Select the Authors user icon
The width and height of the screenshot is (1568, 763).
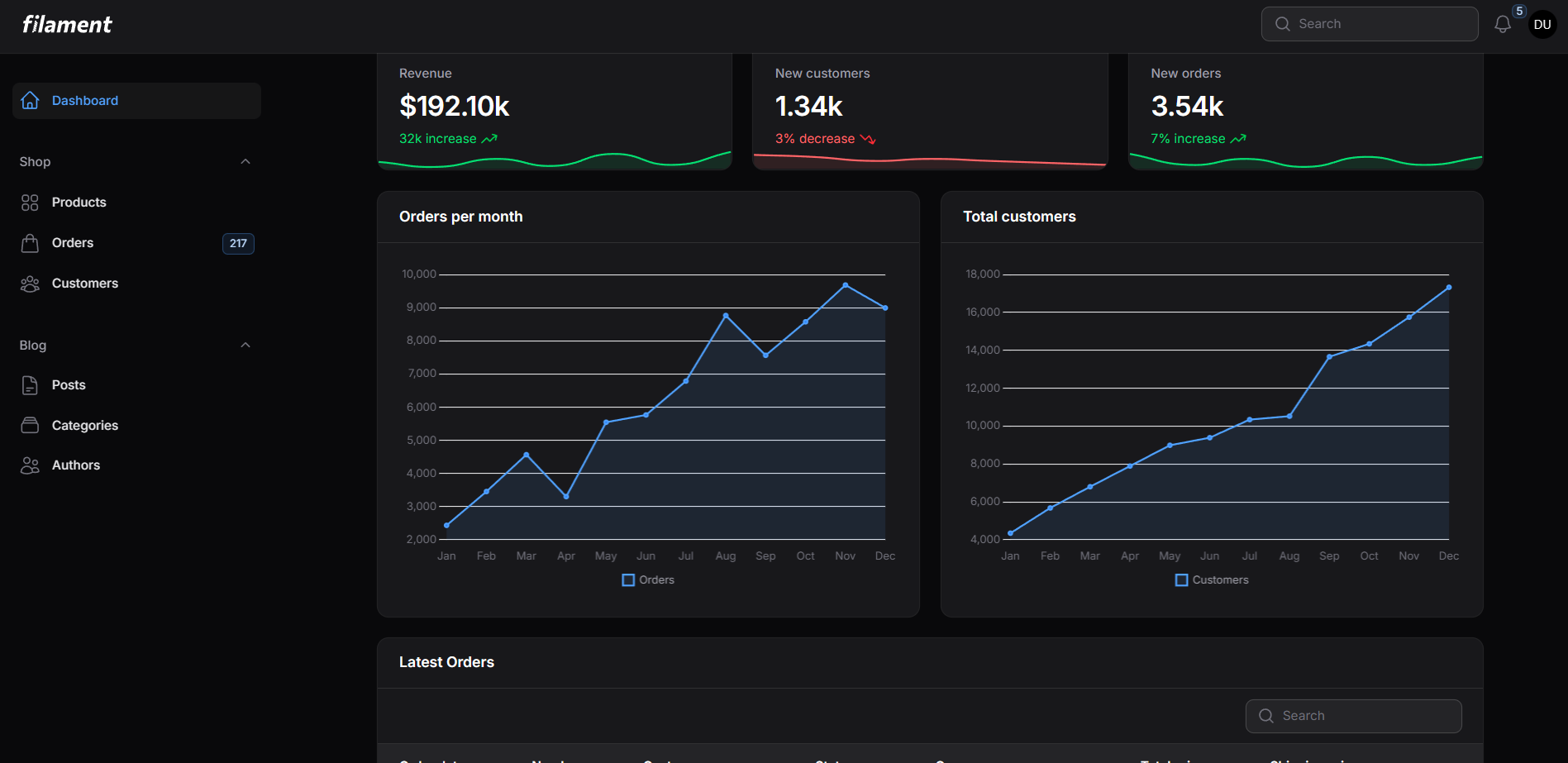pos(30,465)
